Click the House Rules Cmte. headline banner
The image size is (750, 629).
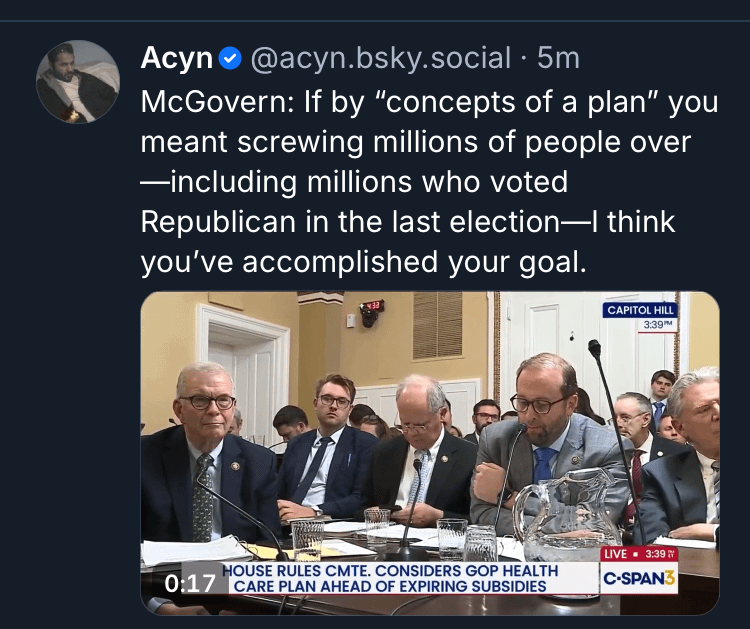click(410, 578)
